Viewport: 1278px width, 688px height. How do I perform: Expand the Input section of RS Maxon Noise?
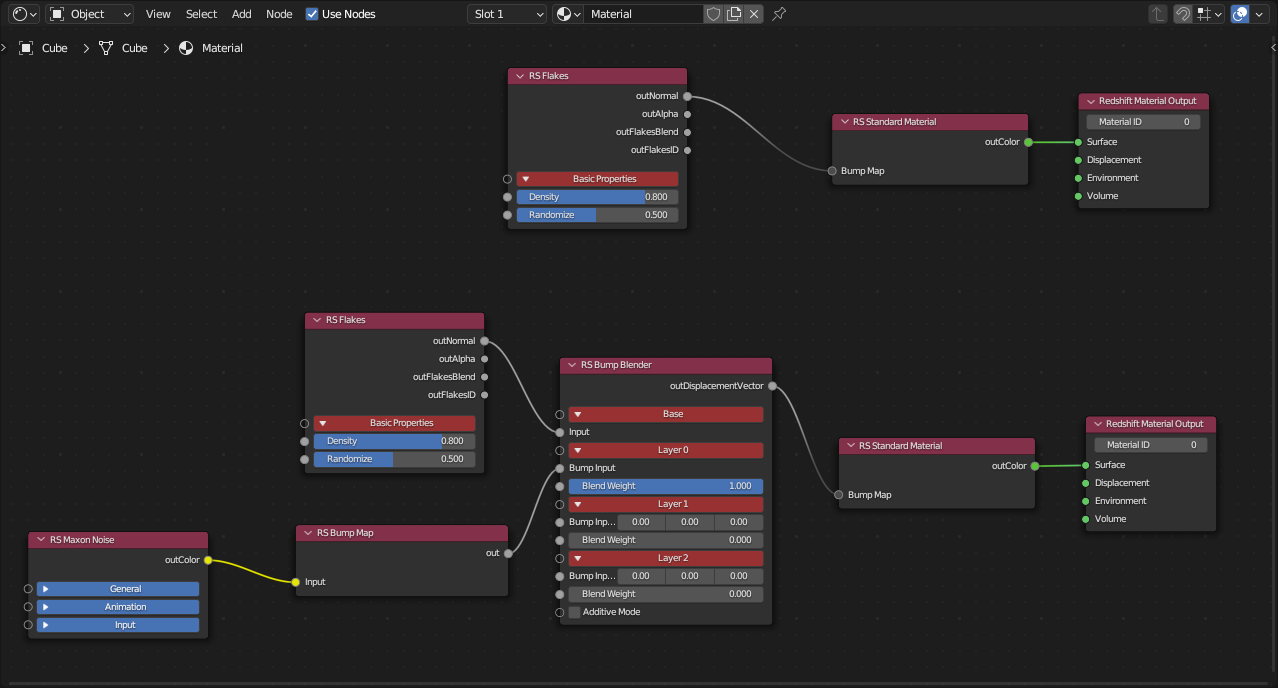118,625
